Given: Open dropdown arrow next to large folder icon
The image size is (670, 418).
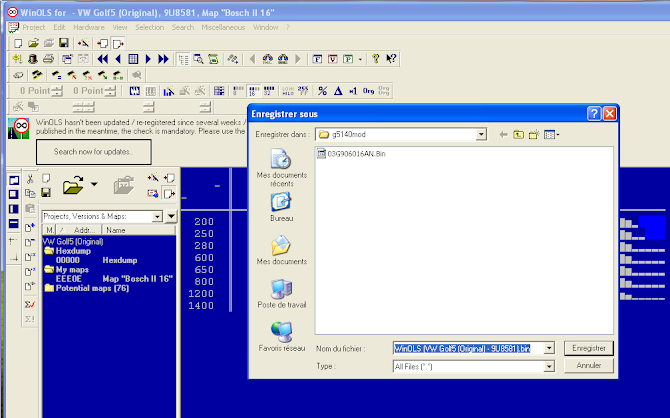Looking at the screenshot, I should (94, 185).
